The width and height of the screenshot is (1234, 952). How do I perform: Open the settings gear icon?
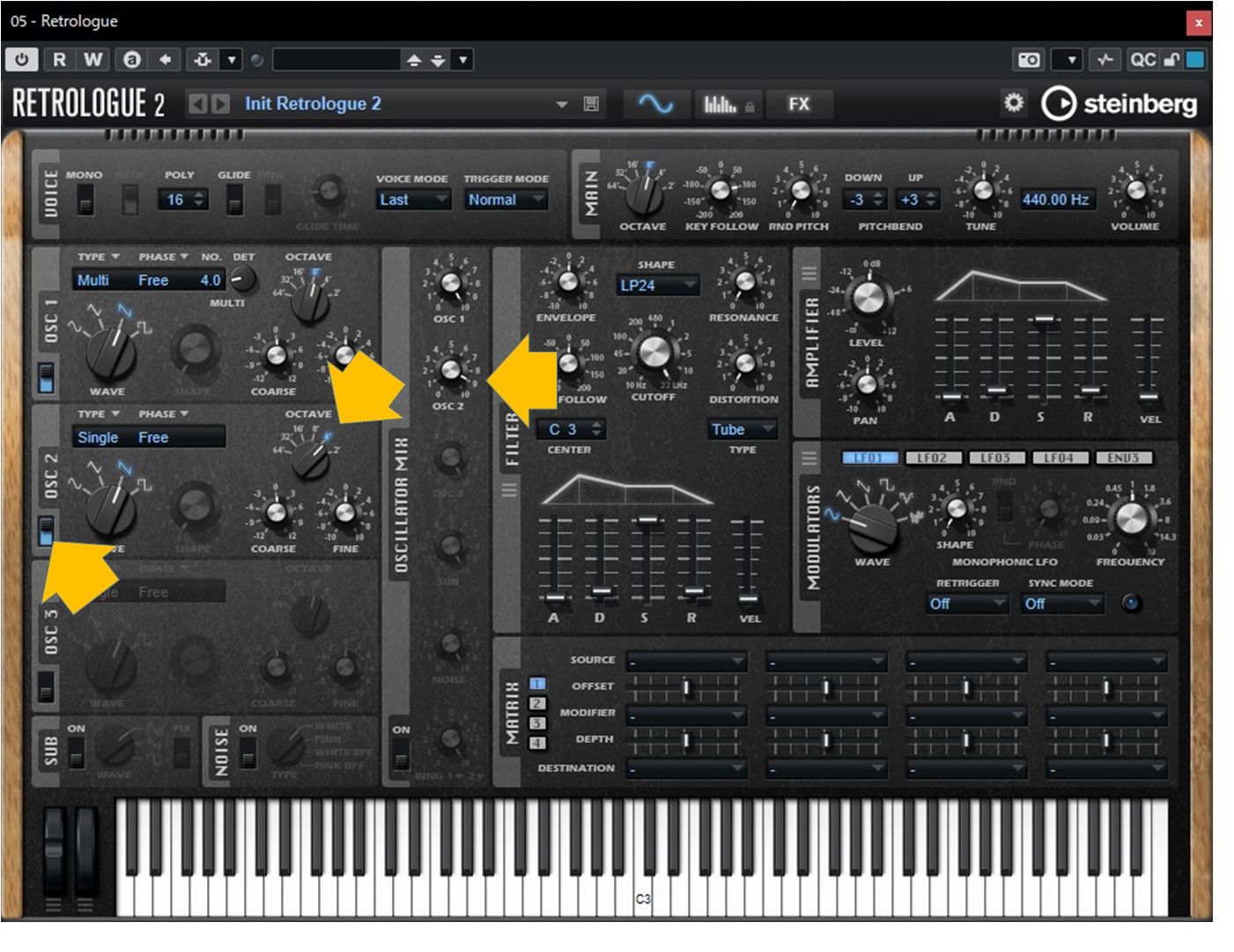(x=1014, y=103)
